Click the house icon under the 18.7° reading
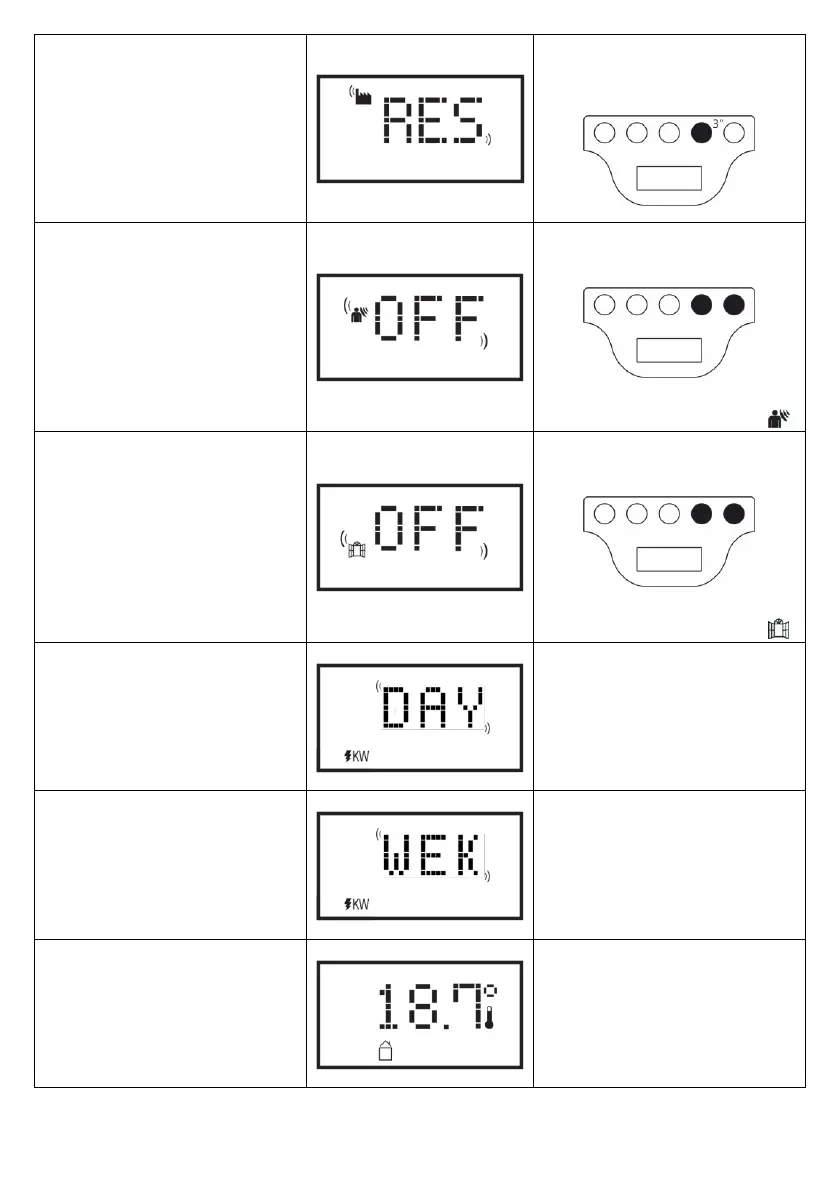This screenshot has height=1191, width=839. [384, 1051]
